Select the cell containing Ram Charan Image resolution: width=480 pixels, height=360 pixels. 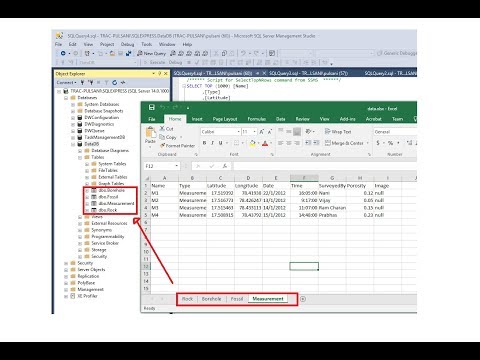coord(332,208)
